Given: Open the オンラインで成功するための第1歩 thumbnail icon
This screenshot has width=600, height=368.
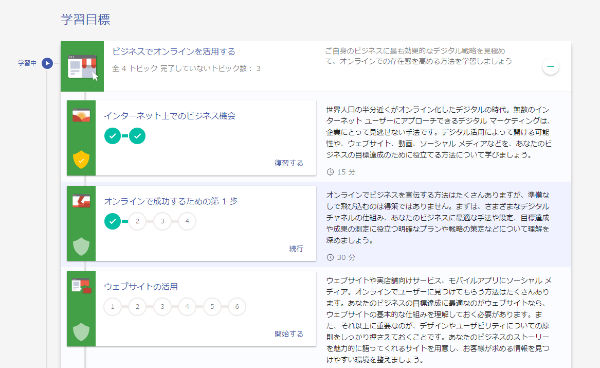Looking at the screenshot, I should pyautogui.click(x=81, y=201).
